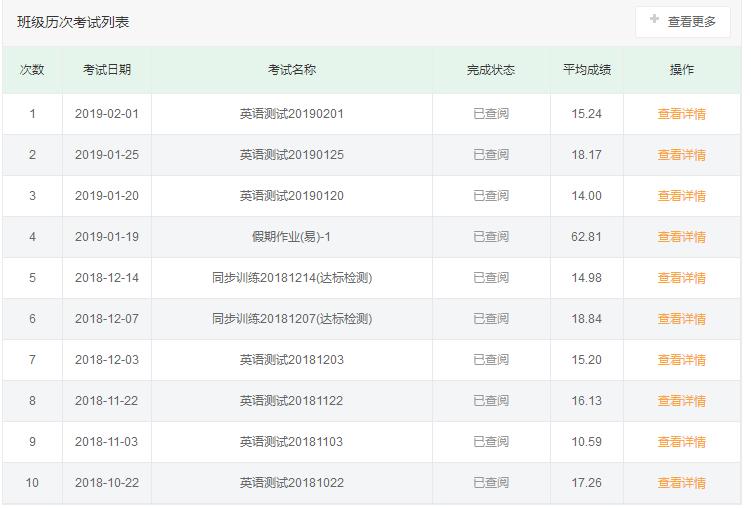751x508 pixels.
Task: Click the average score 17.26
Action: point(587,483)
